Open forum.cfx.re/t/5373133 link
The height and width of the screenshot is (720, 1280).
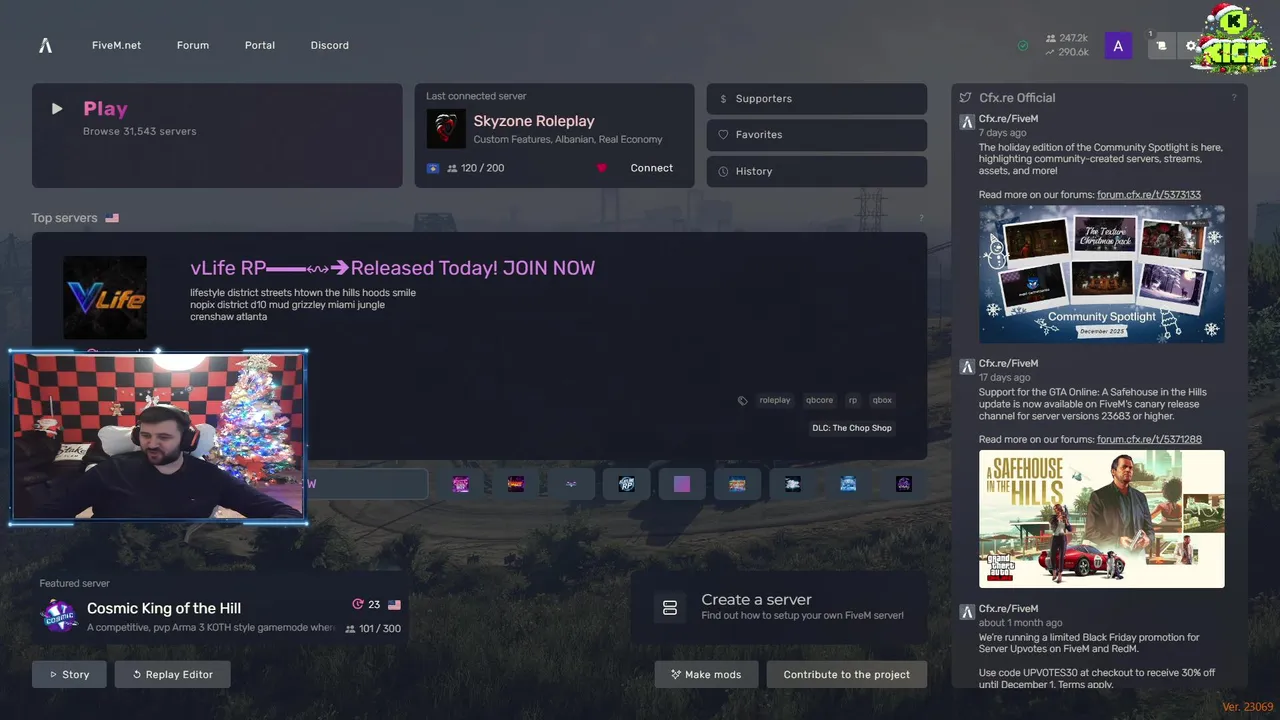click(x=1149, y=195)
